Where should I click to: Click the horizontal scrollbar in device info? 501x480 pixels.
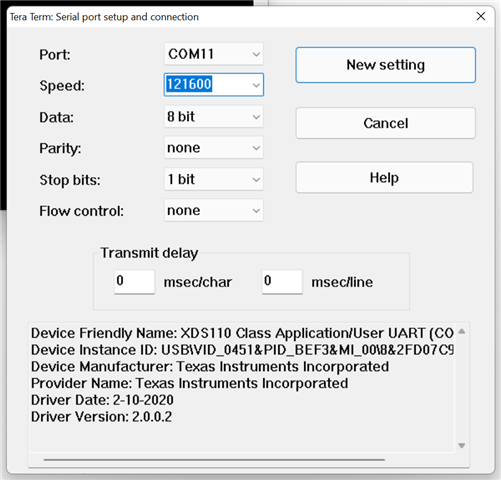(x=214, y=460)
